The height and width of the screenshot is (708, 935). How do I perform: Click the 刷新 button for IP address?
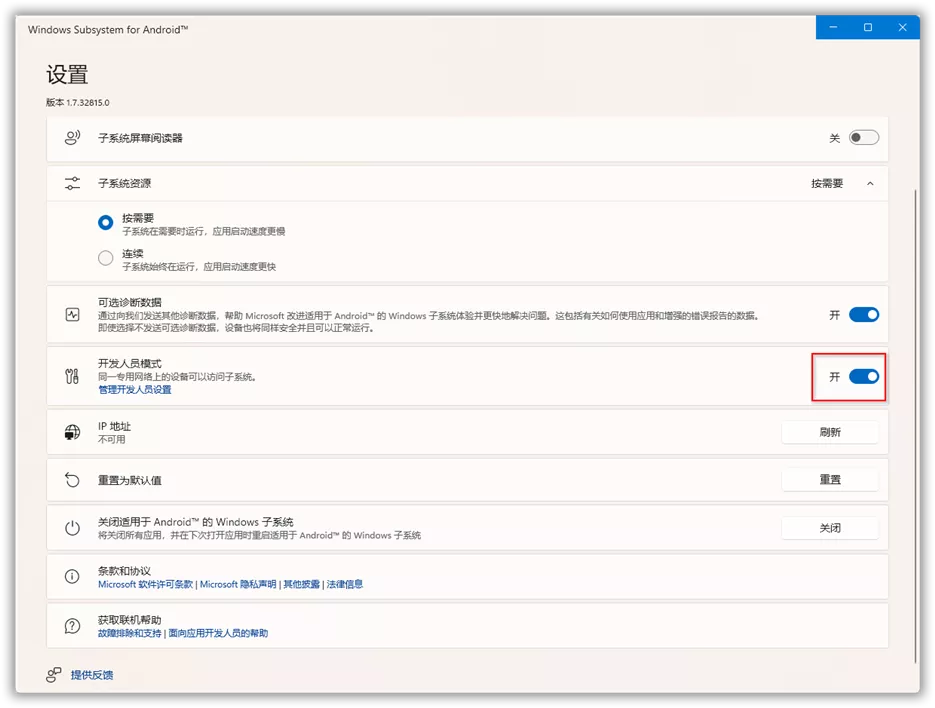(829, 432)
